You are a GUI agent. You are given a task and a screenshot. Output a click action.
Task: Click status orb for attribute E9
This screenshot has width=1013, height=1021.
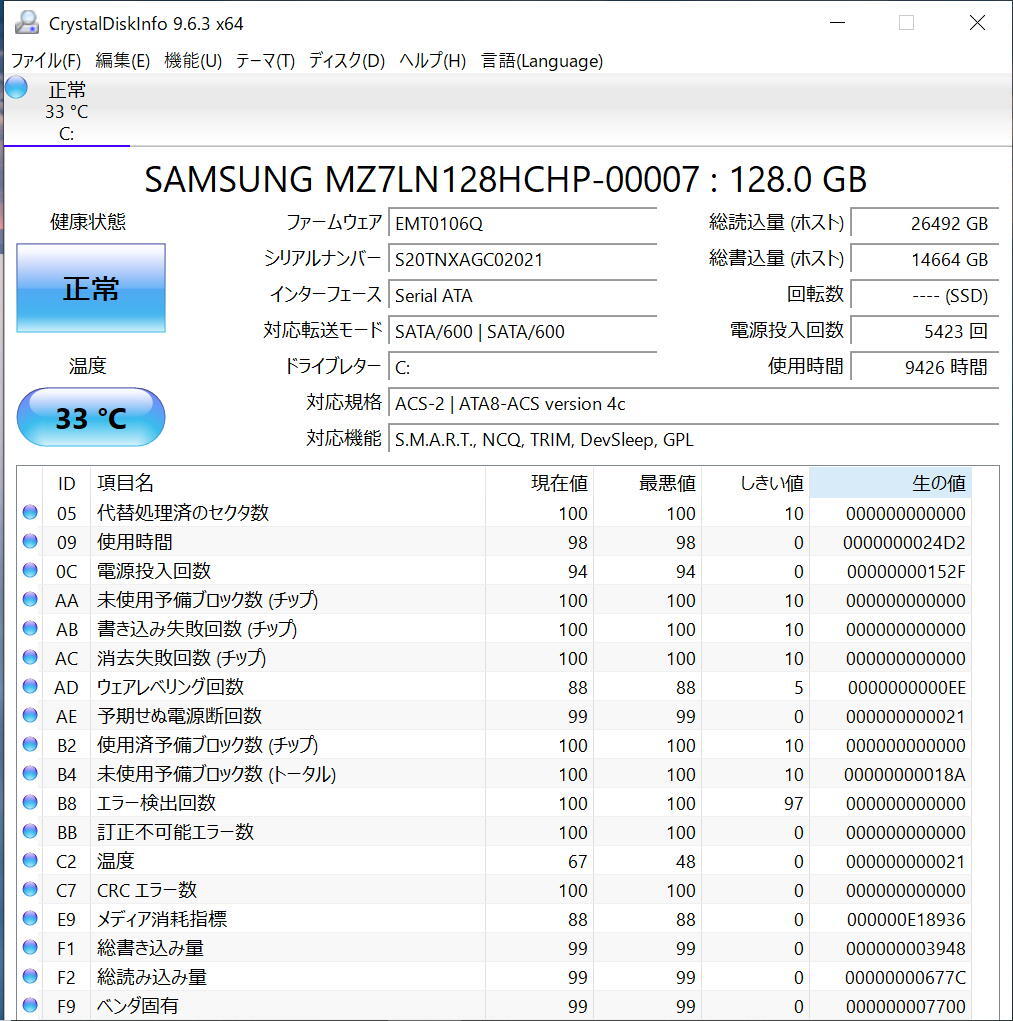pos(30,918)
